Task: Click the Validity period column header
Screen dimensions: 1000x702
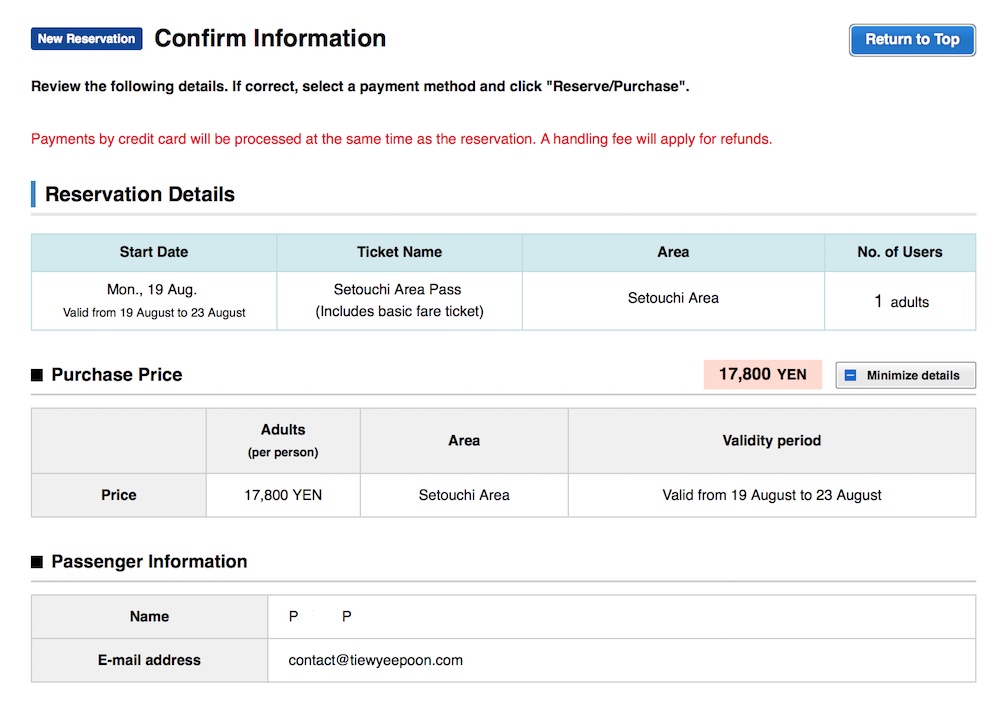Action: 771,440
